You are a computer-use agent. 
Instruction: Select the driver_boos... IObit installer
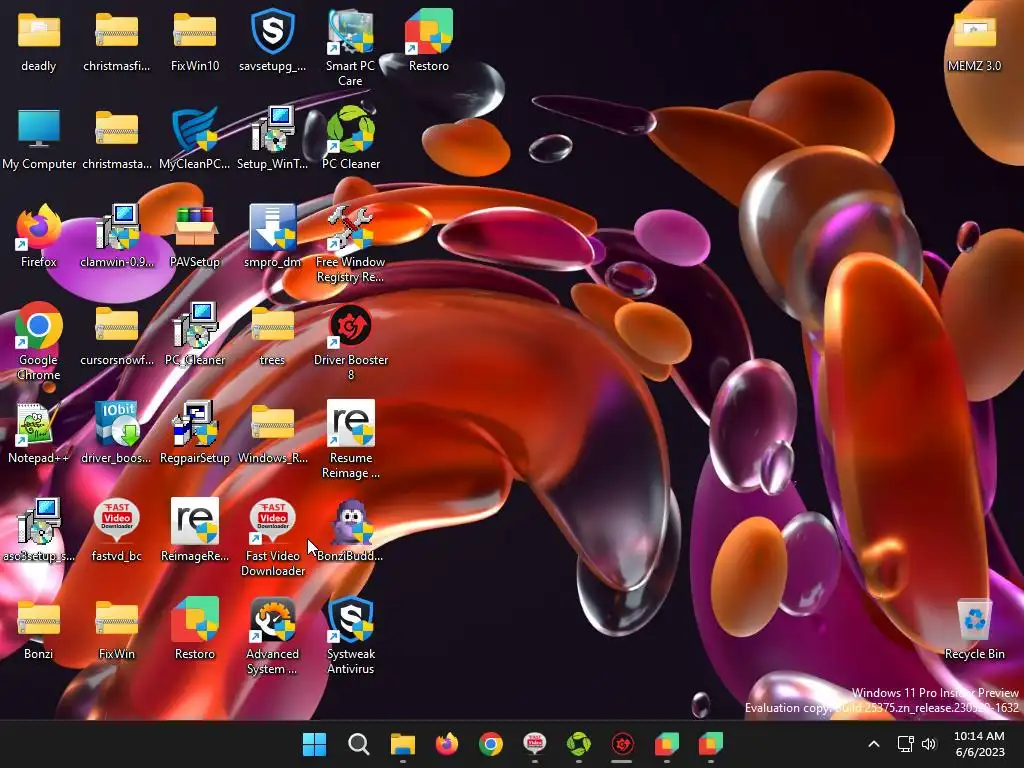pos(116,423)
